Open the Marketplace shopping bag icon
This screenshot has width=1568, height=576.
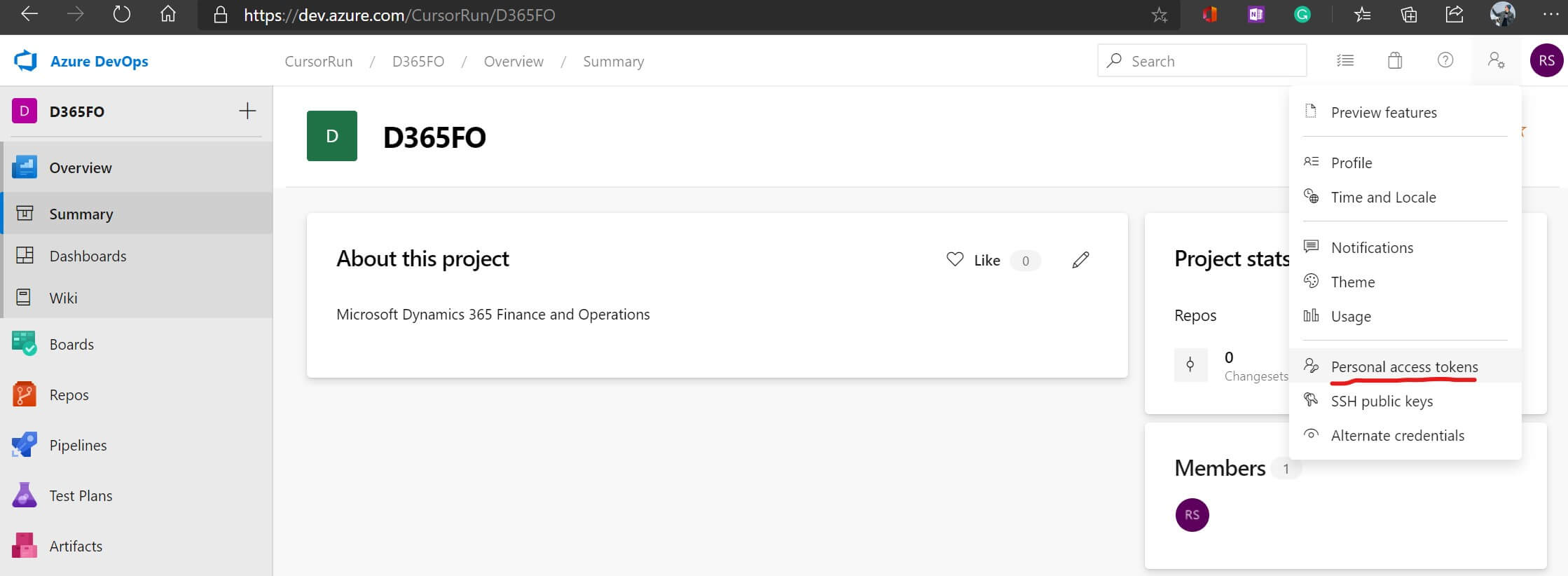(x=1395, y=61)
